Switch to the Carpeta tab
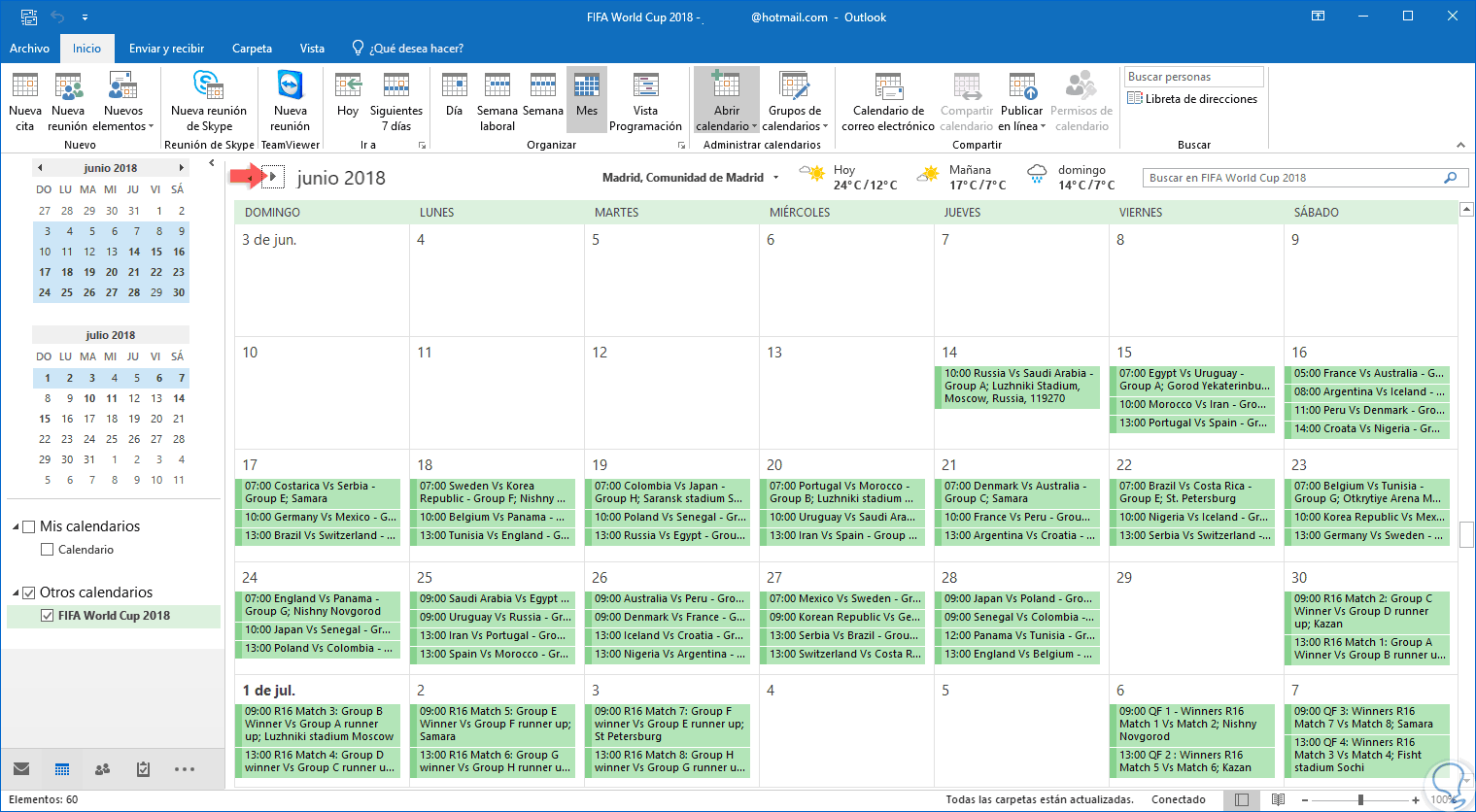The width and height of the screenshot is (1476, 812). coord(252,49)
